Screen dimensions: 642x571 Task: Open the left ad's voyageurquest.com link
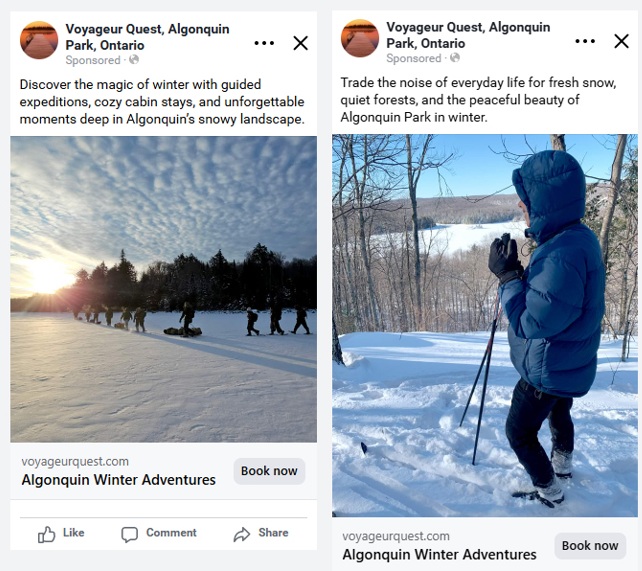point(75,462)
